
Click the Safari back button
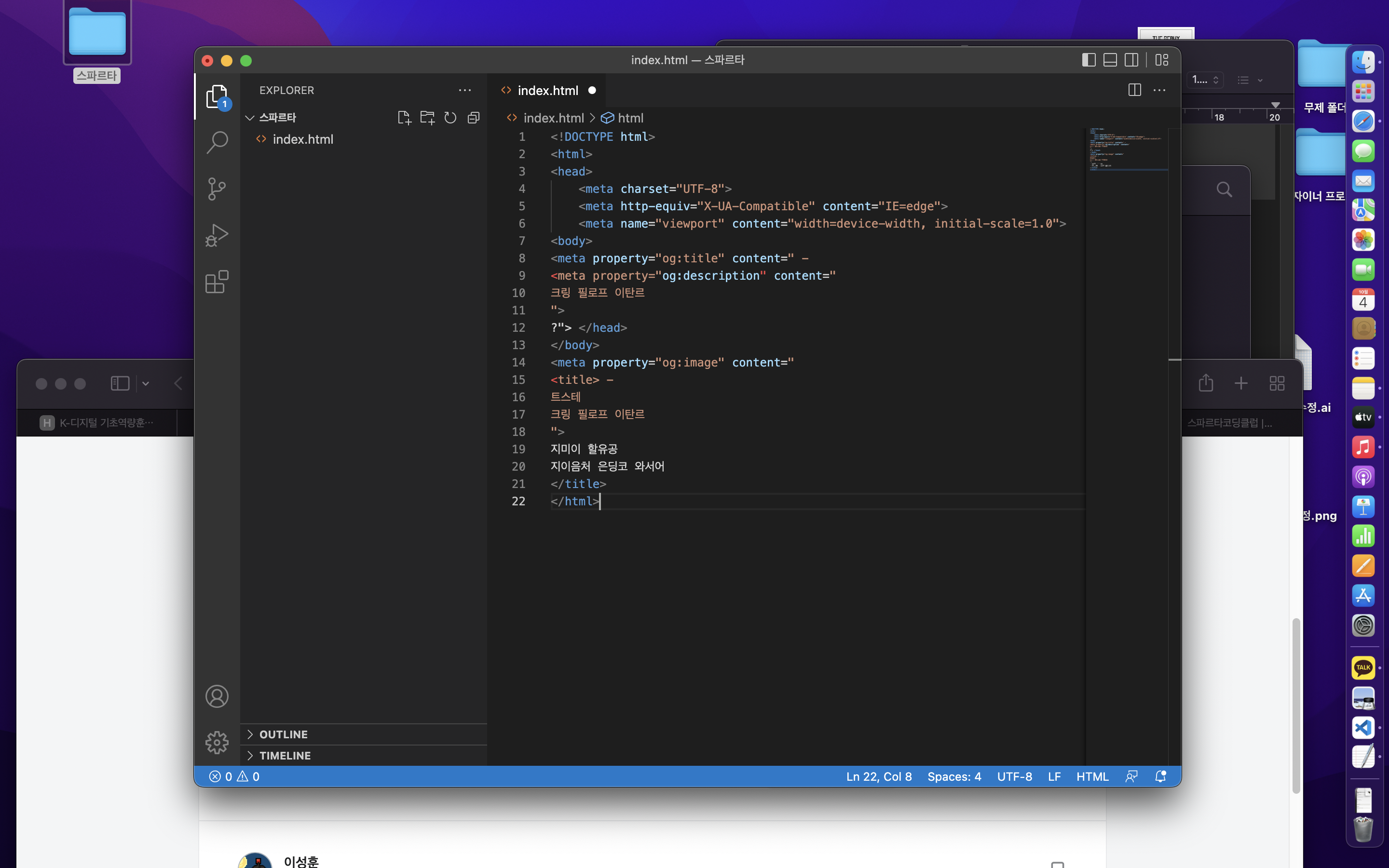click(x=178, y=383)
